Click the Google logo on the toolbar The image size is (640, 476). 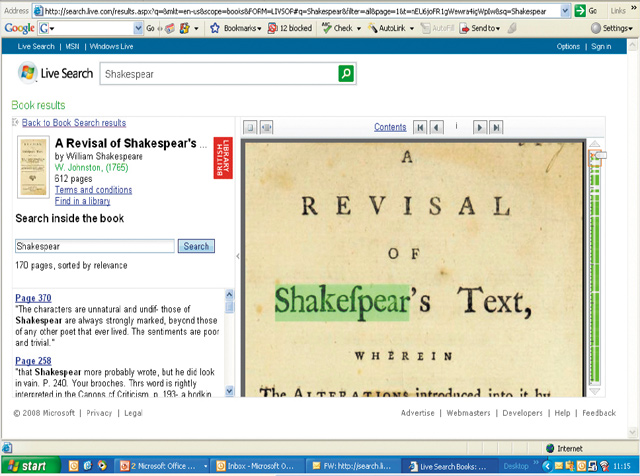(19, 28)
